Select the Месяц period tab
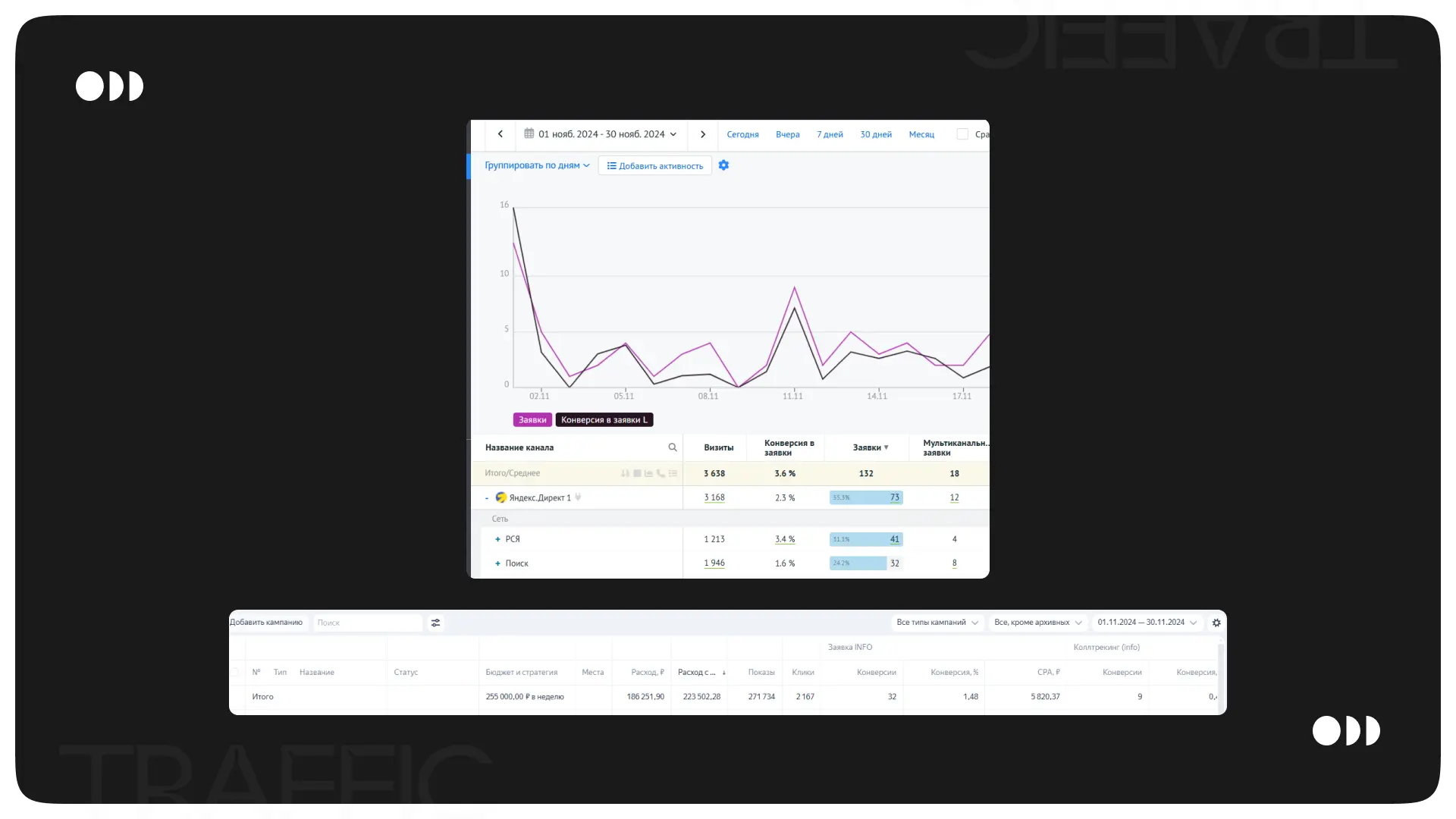Viewport: 1456px width, 819px height. pos(921,134)
